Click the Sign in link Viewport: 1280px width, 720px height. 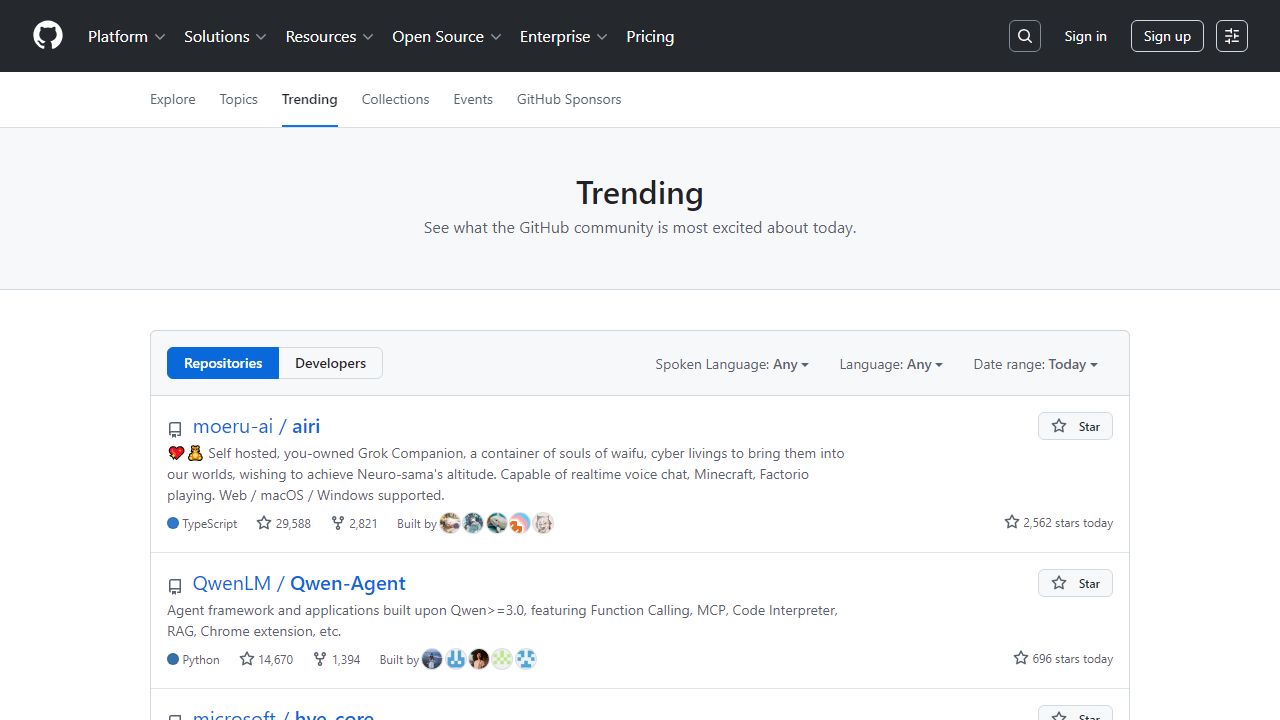(x=1086, y=36)
